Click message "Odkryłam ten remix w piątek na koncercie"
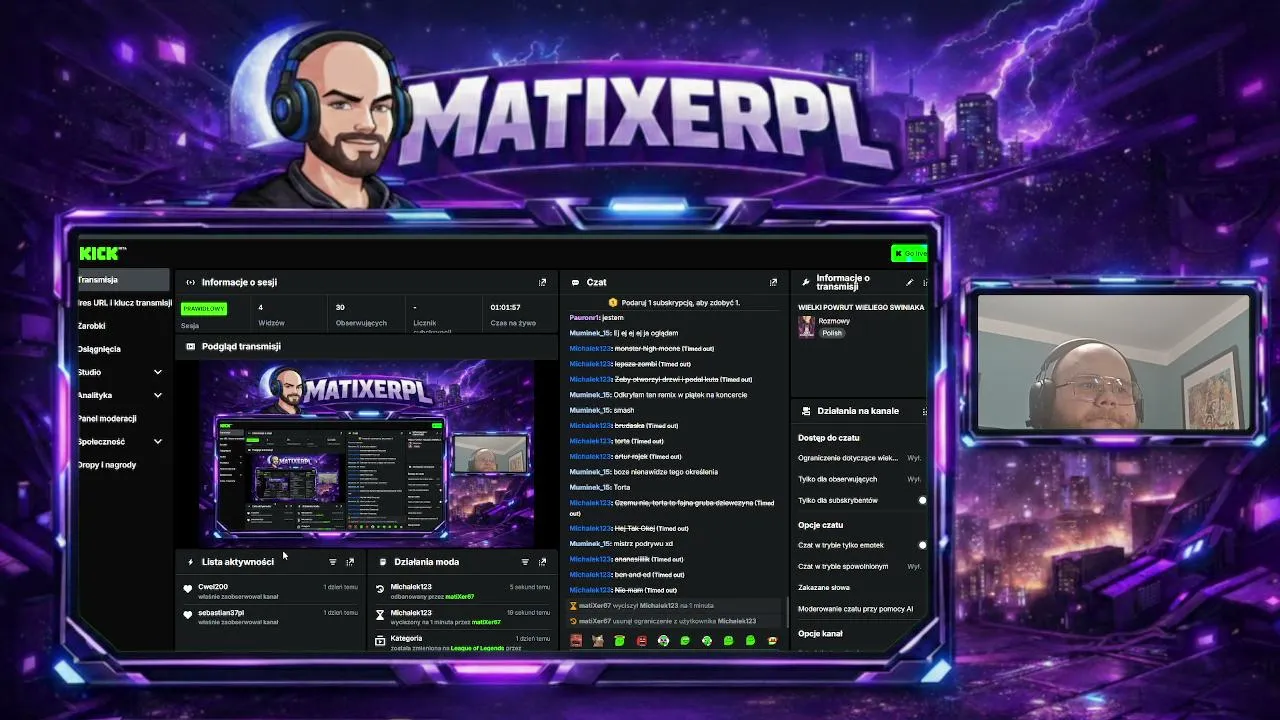Viewport: 1280px width, 720px height. (680, 395)
